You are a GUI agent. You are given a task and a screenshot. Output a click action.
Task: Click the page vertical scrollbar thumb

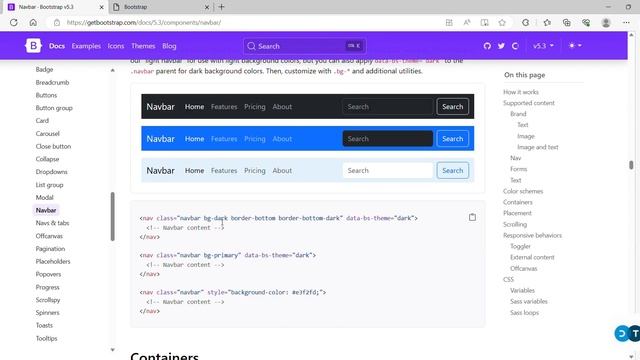click(x=631, y=165)
